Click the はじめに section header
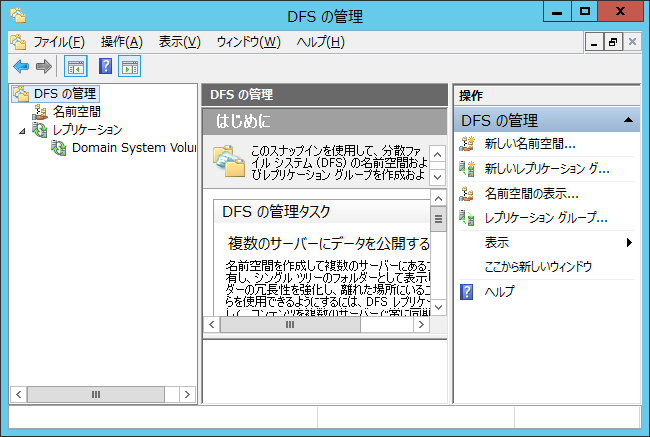 325,121
